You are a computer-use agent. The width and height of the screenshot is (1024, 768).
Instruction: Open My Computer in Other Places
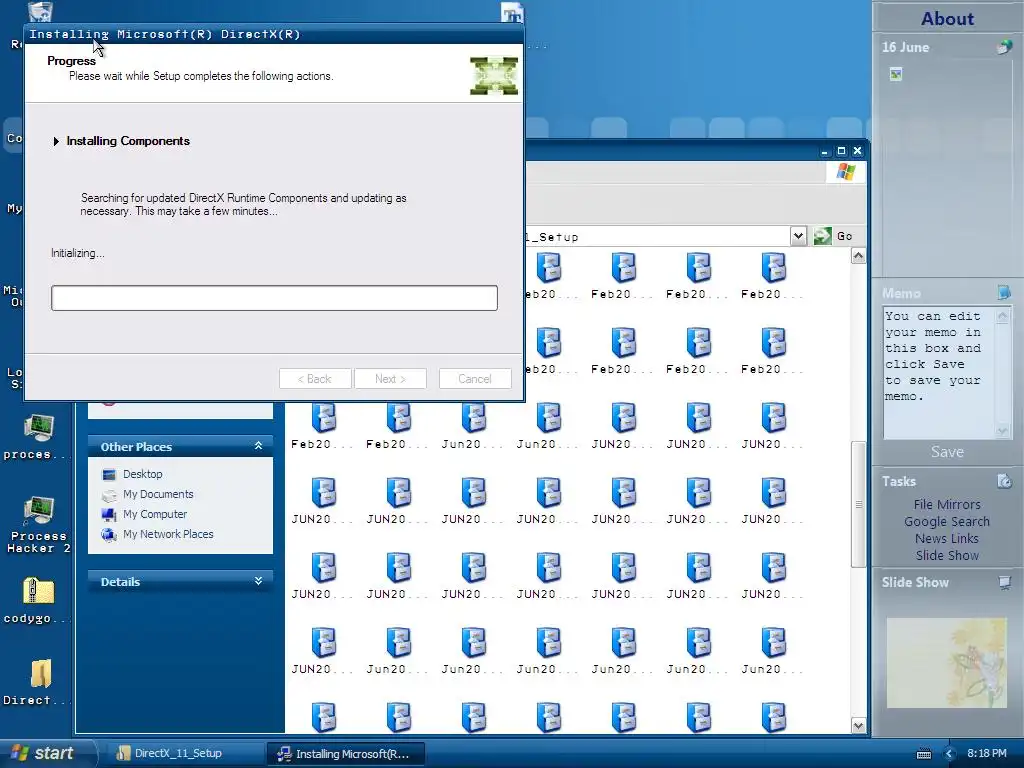point(155,514)
